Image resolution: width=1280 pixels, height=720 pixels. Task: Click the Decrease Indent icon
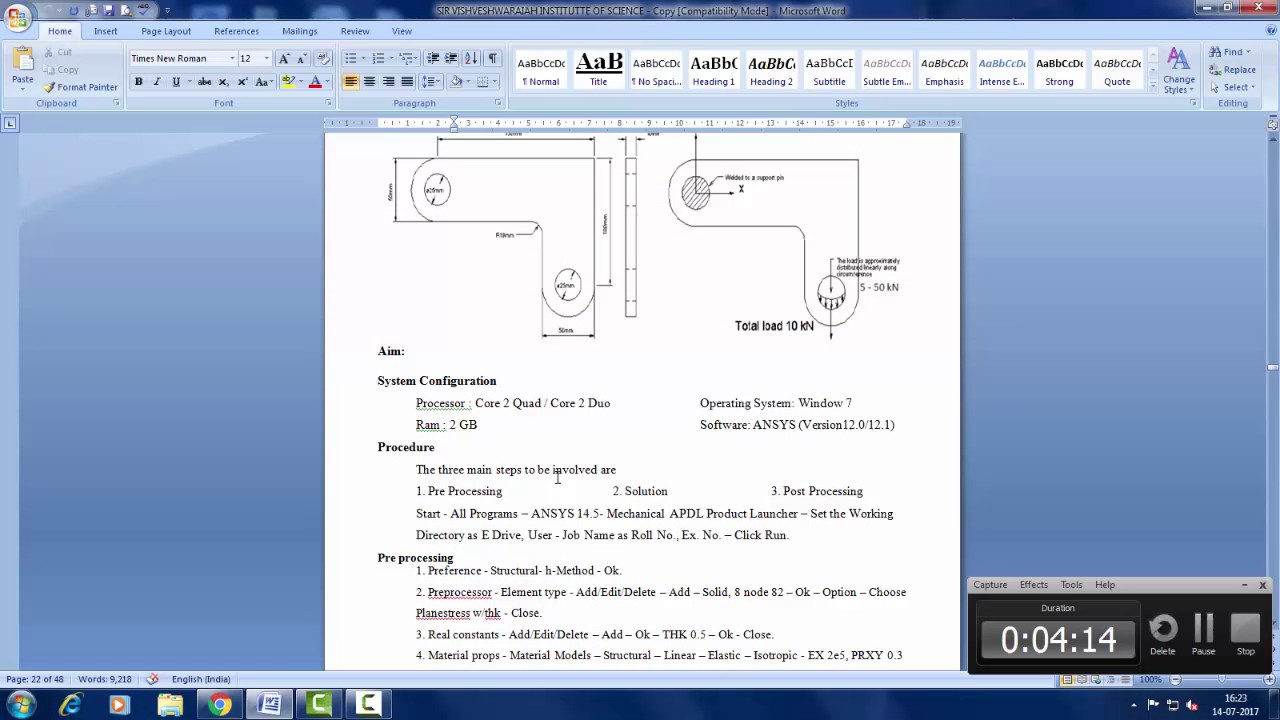point(433,58)
